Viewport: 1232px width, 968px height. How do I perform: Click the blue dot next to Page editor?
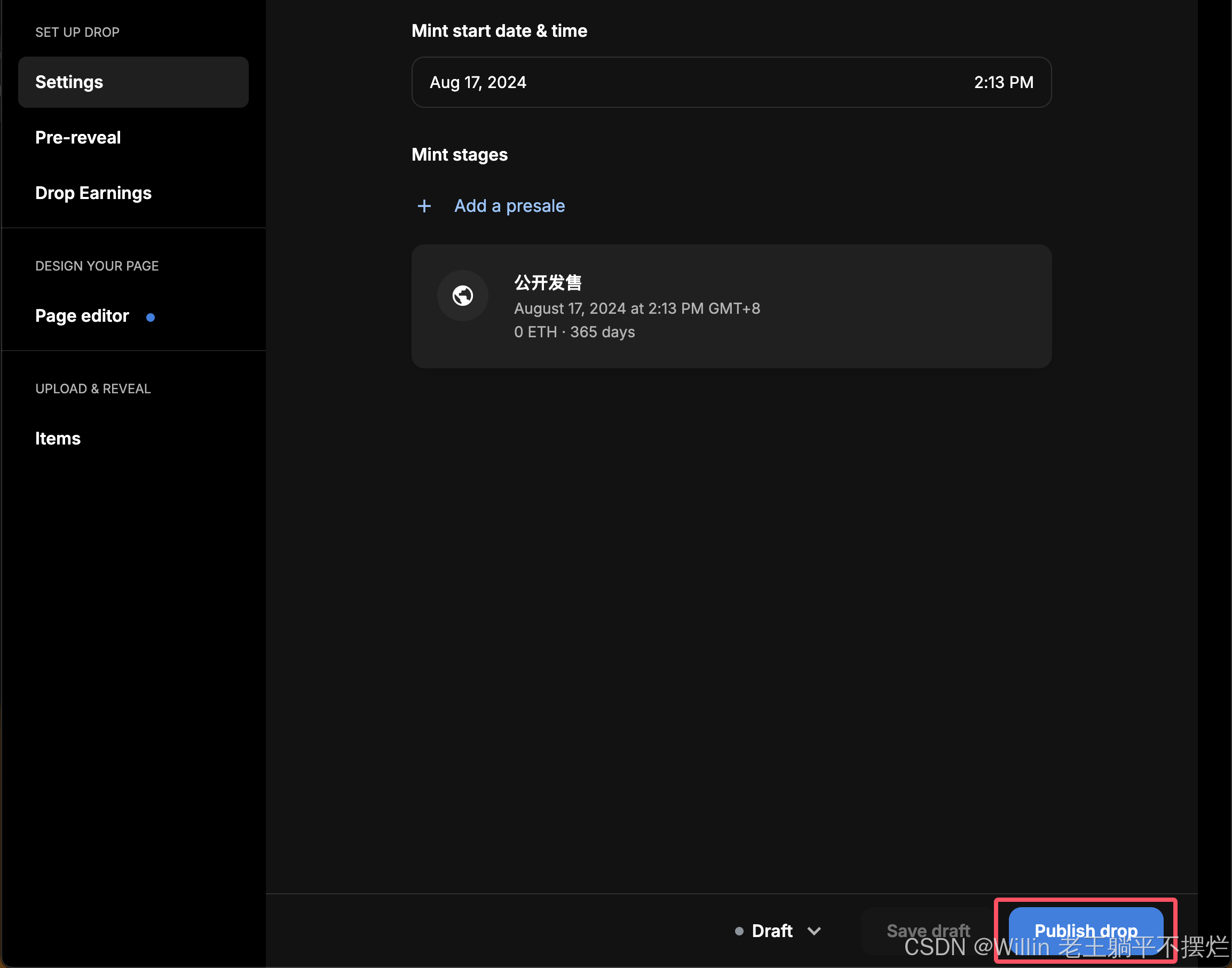[x=150, y=318]
